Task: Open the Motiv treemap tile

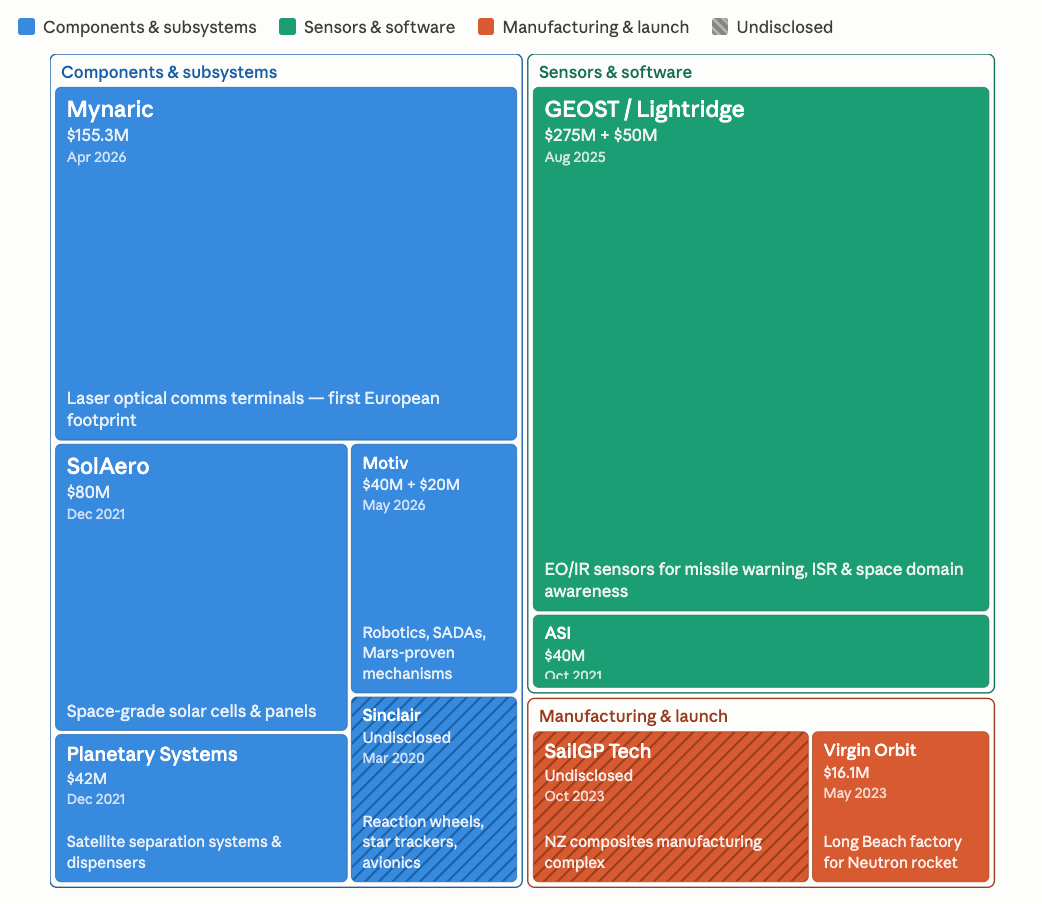Action: click(x=434, y=568)
